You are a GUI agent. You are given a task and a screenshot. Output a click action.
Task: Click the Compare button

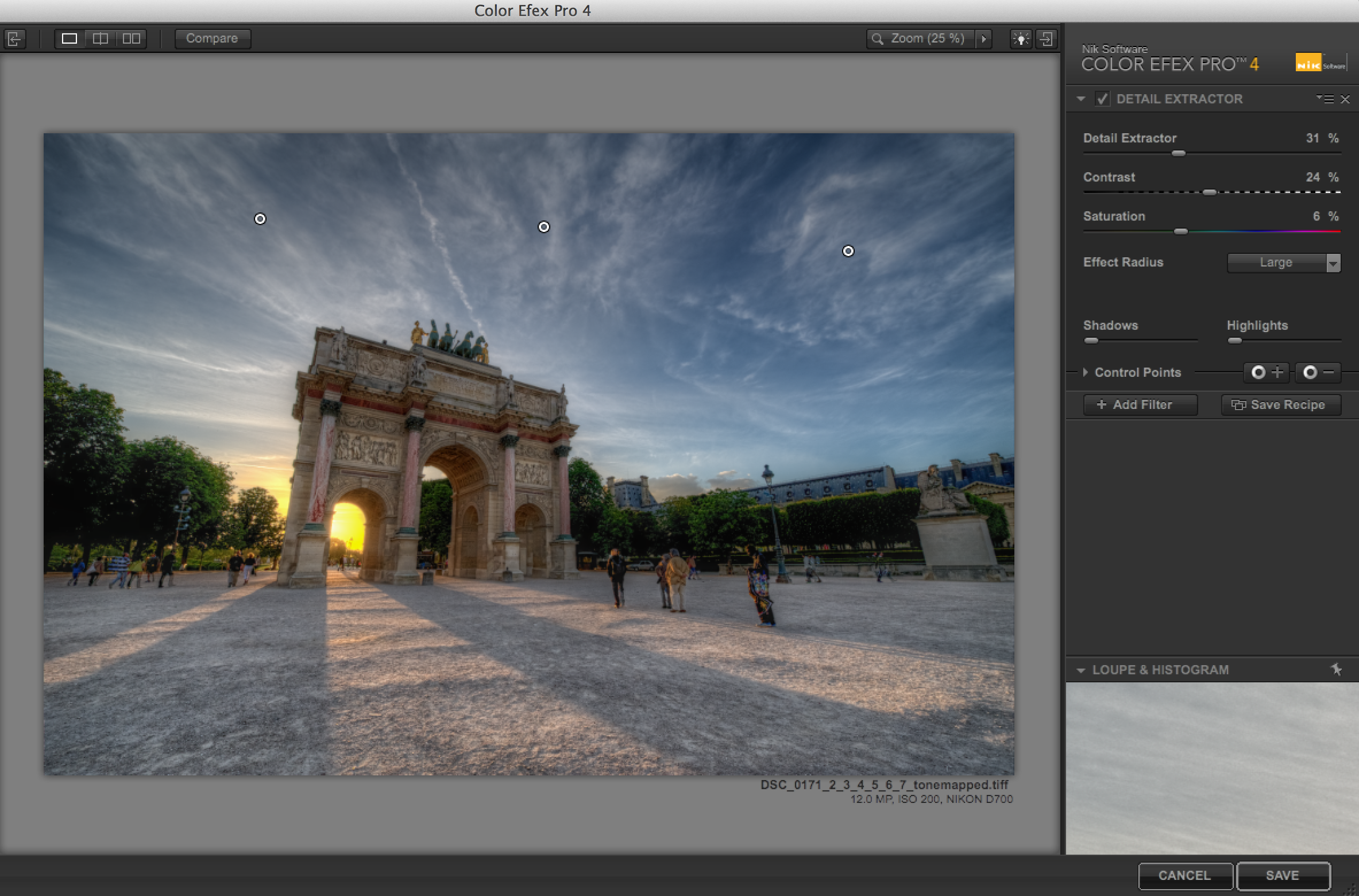coord(212,38)
